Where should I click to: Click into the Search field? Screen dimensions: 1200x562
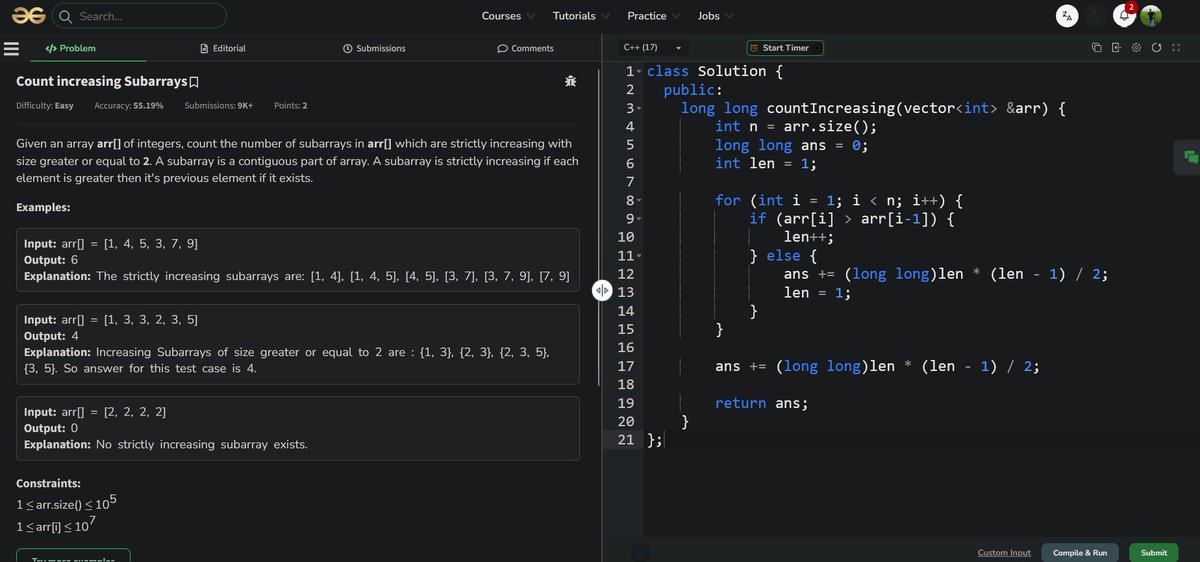click(x=138, y=16)
